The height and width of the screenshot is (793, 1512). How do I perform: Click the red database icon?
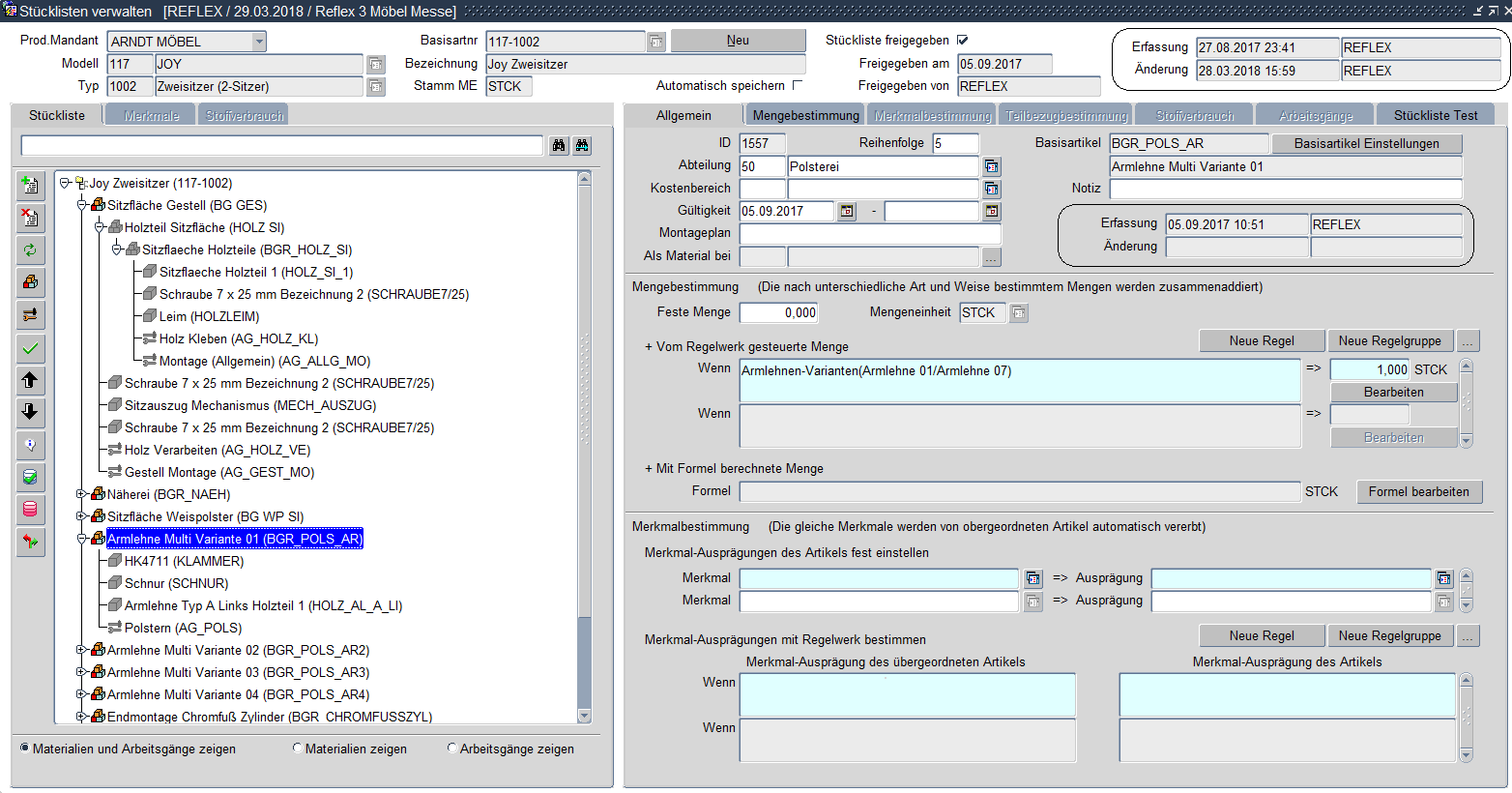click(x=30, y=510)
